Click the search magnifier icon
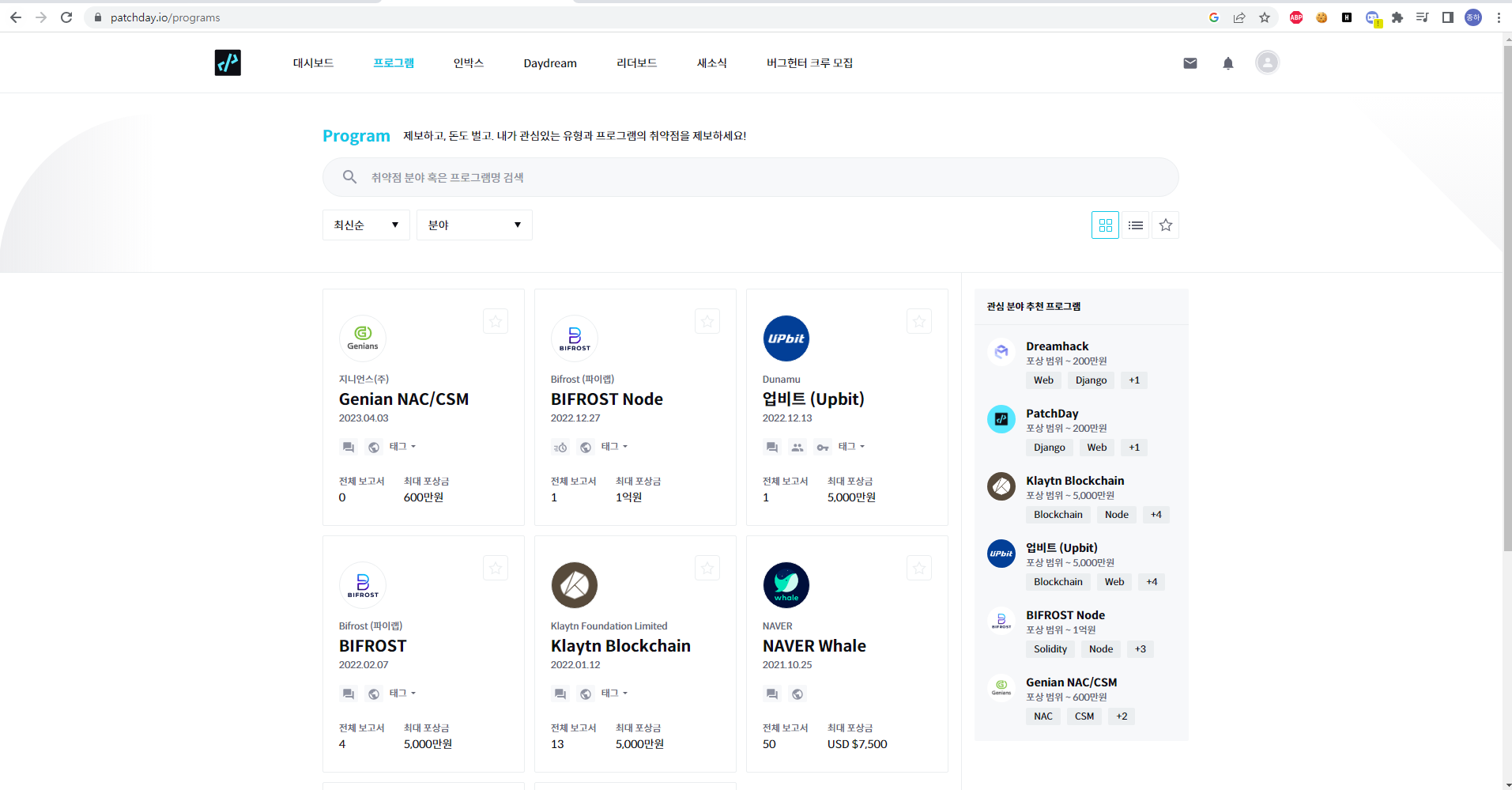 coord(349,177)
